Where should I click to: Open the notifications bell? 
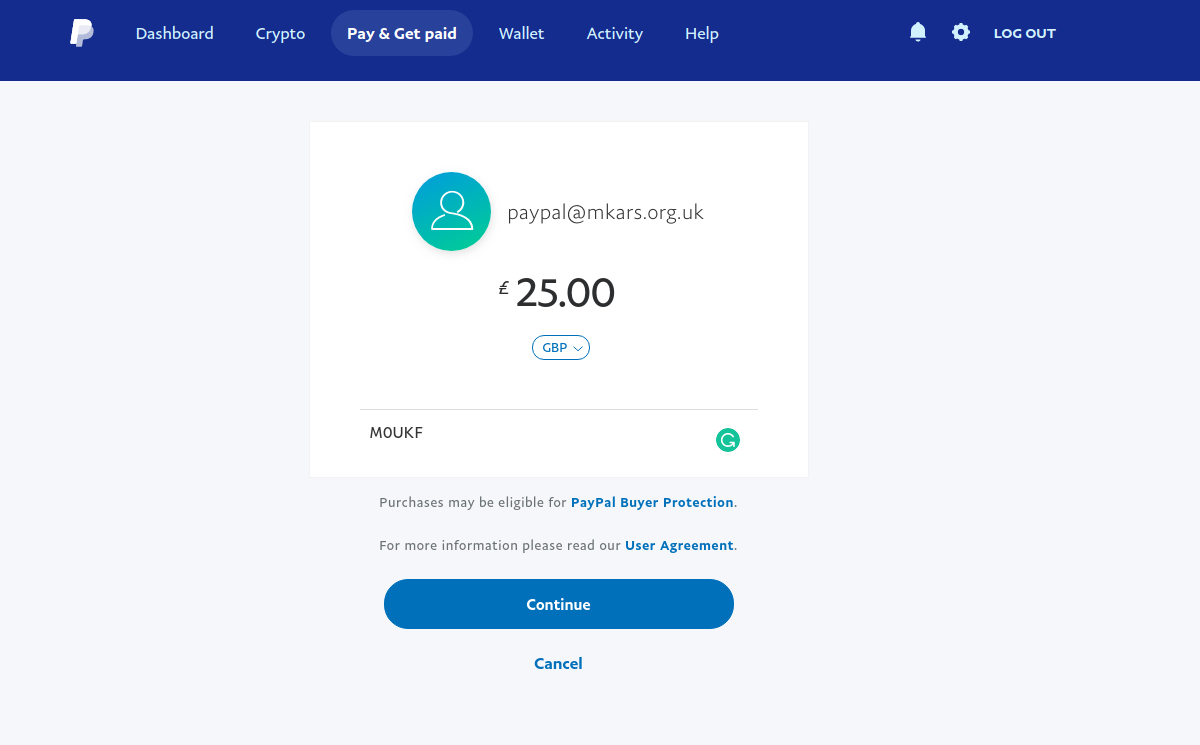pyautogui.click(x=918, y=33)
